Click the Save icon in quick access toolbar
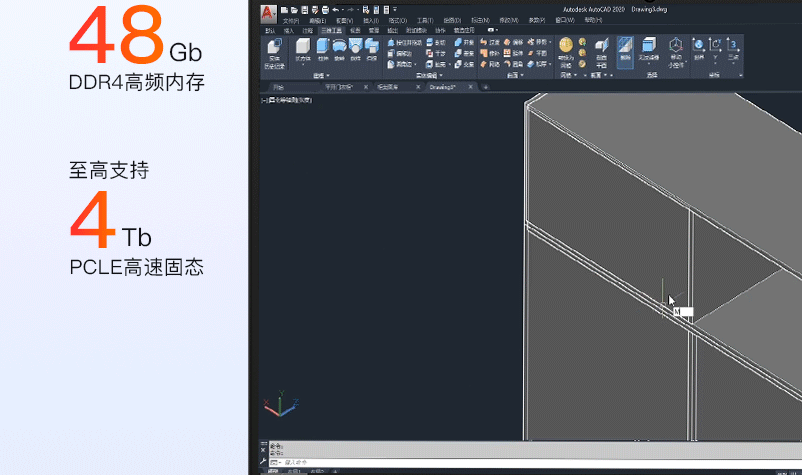 pos(304,9)
